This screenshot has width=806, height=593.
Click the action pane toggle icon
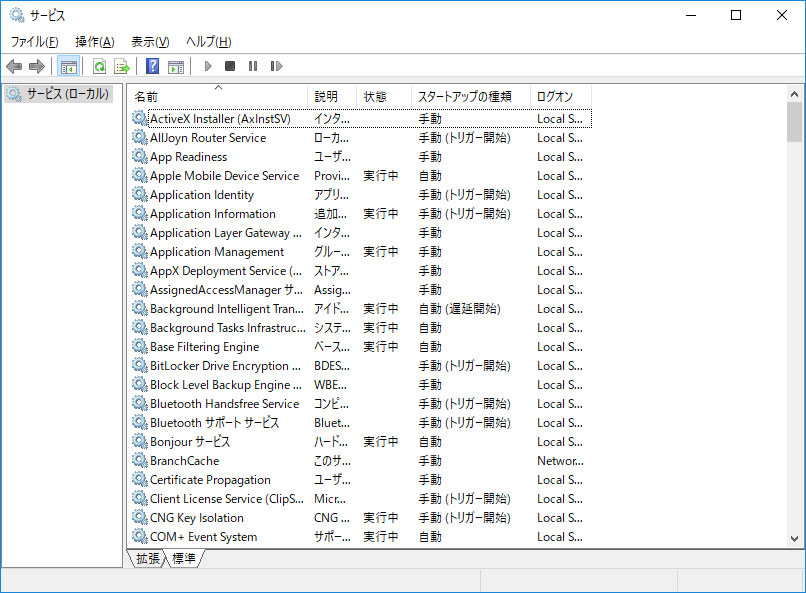[x=176, y=66]
